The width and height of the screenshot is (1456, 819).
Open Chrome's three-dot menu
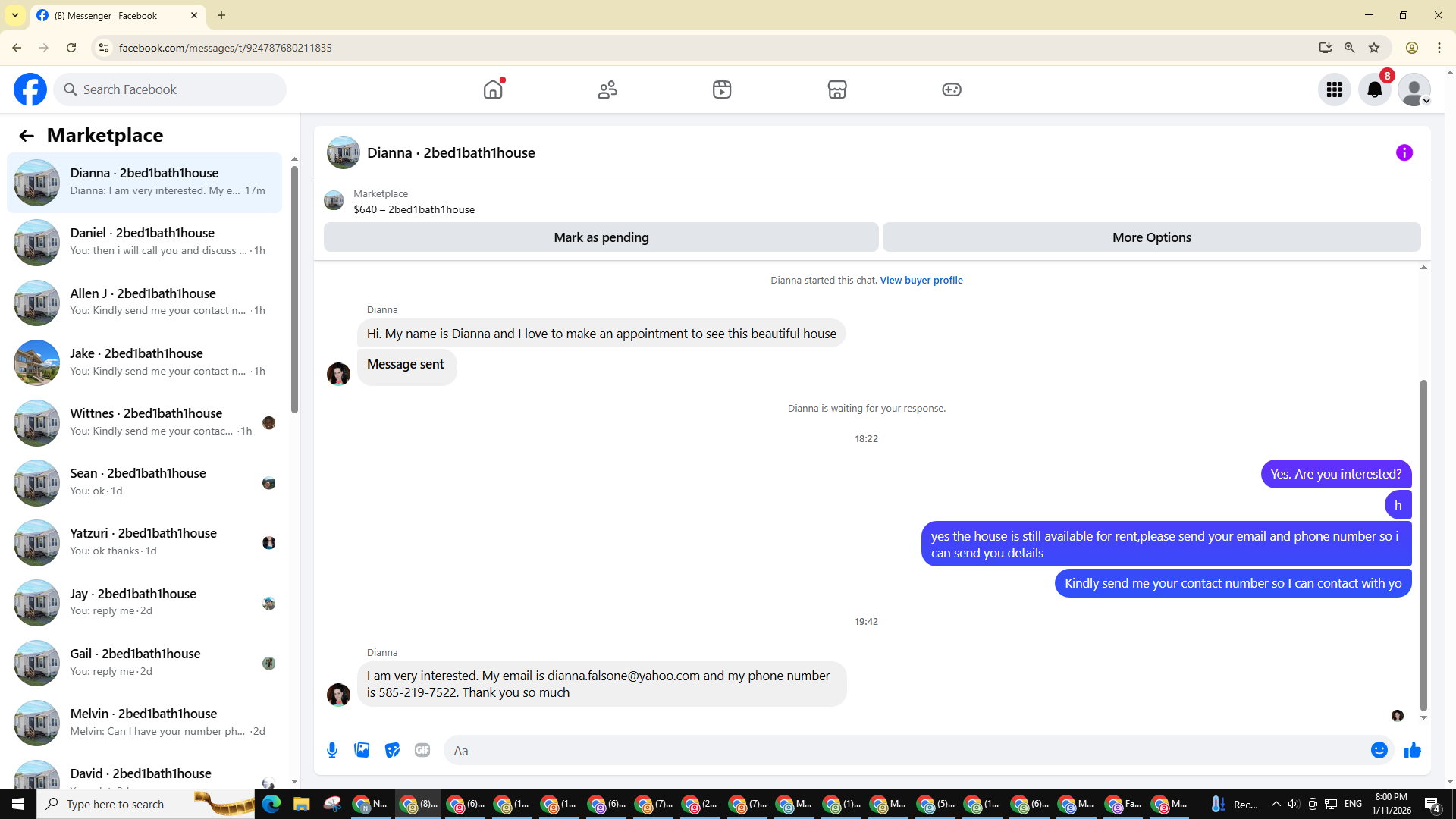[1439, 48]
